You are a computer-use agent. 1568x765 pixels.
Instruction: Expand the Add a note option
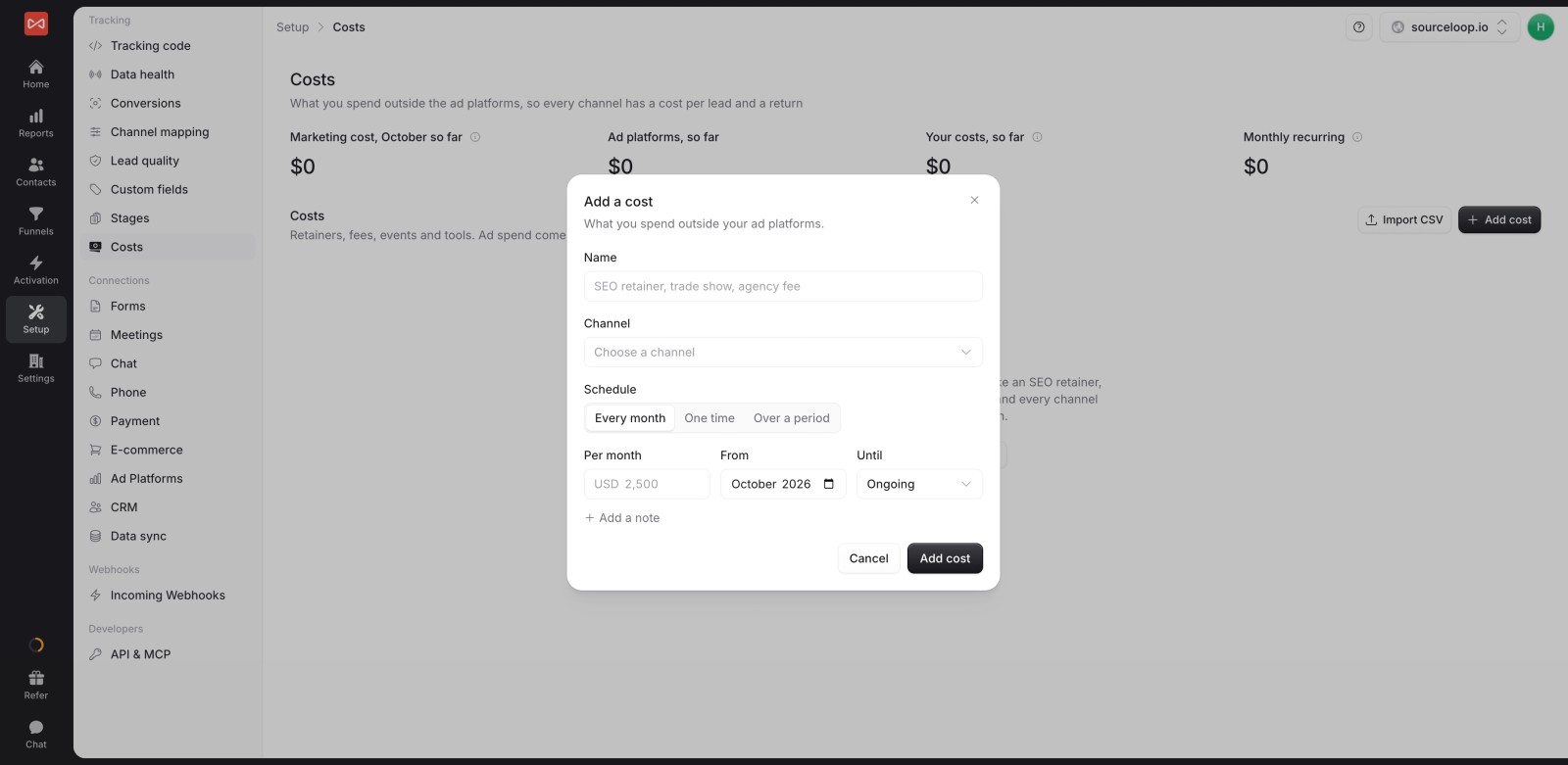622,518
